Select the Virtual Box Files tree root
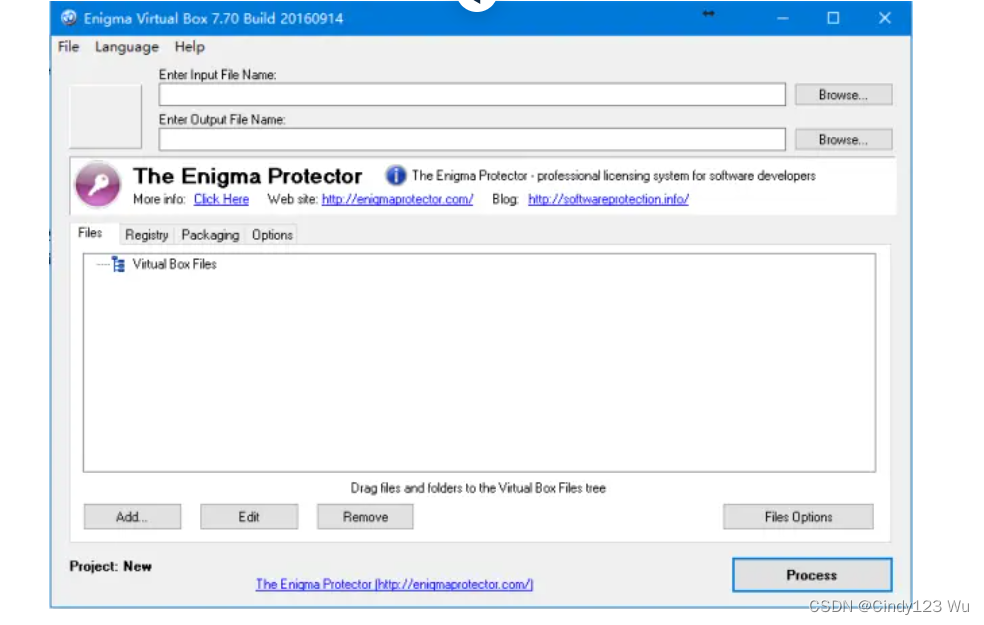 [x=174, y=264]
